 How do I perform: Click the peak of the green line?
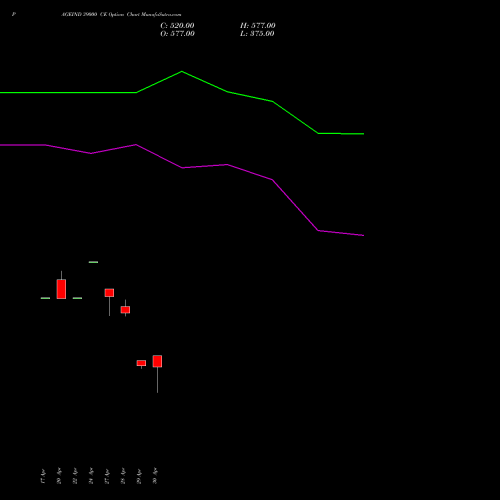pos(182,71)
